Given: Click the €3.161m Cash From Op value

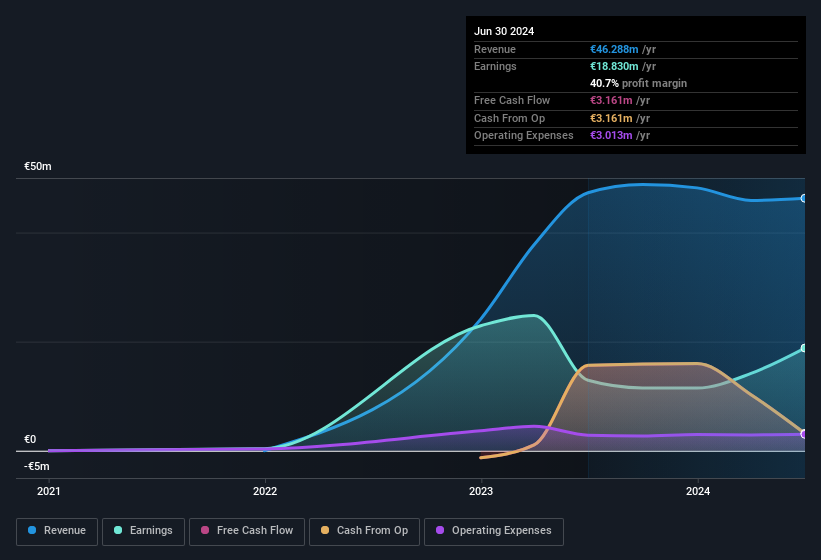Looking at the screenshot, I should (x=611, y=118).
